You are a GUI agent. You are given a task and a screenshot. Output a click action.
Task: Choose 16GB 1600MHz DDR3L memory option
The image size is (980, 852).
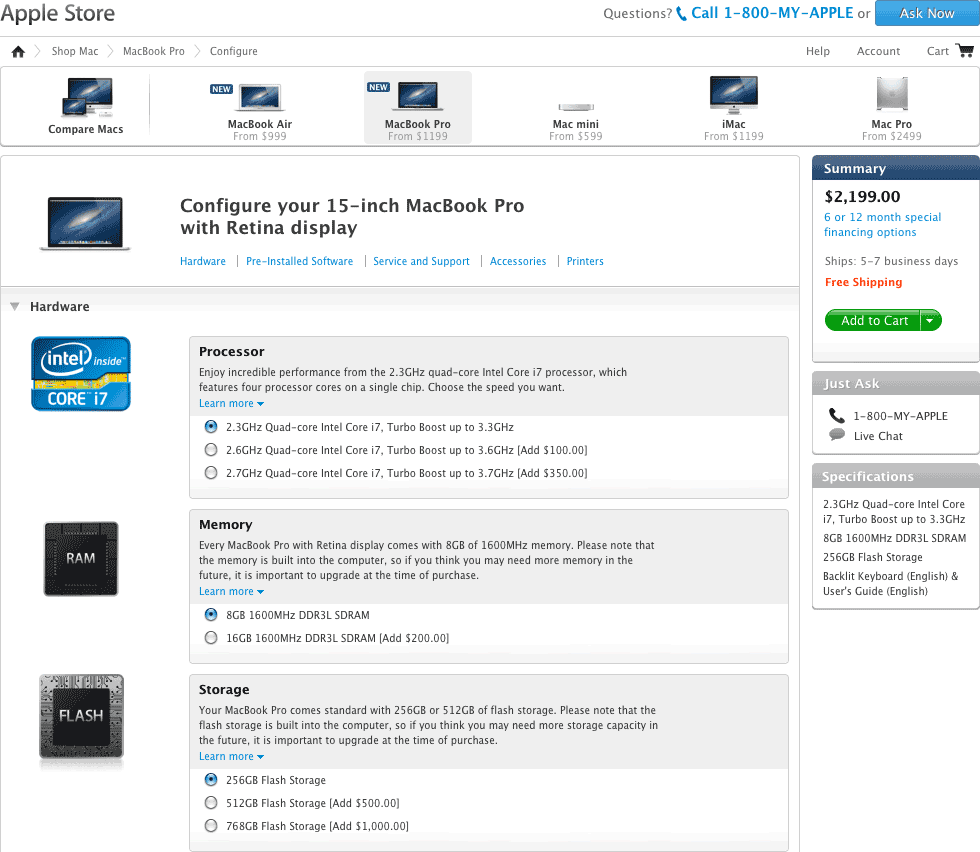pyautogui.click(x=210, y=638)
